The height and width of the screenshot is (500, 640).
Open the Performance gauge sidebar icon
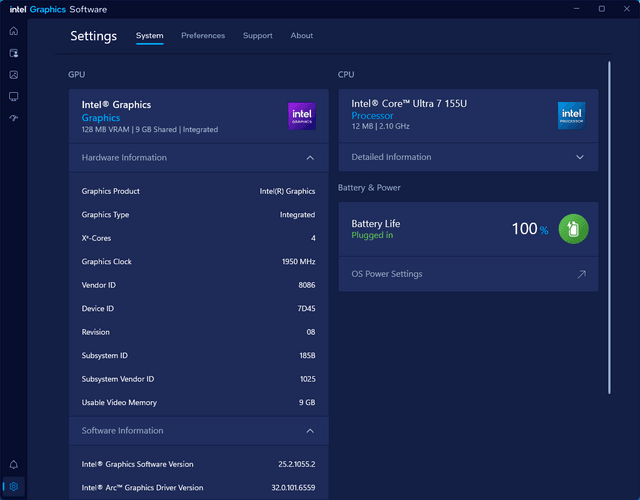[14, 118]
